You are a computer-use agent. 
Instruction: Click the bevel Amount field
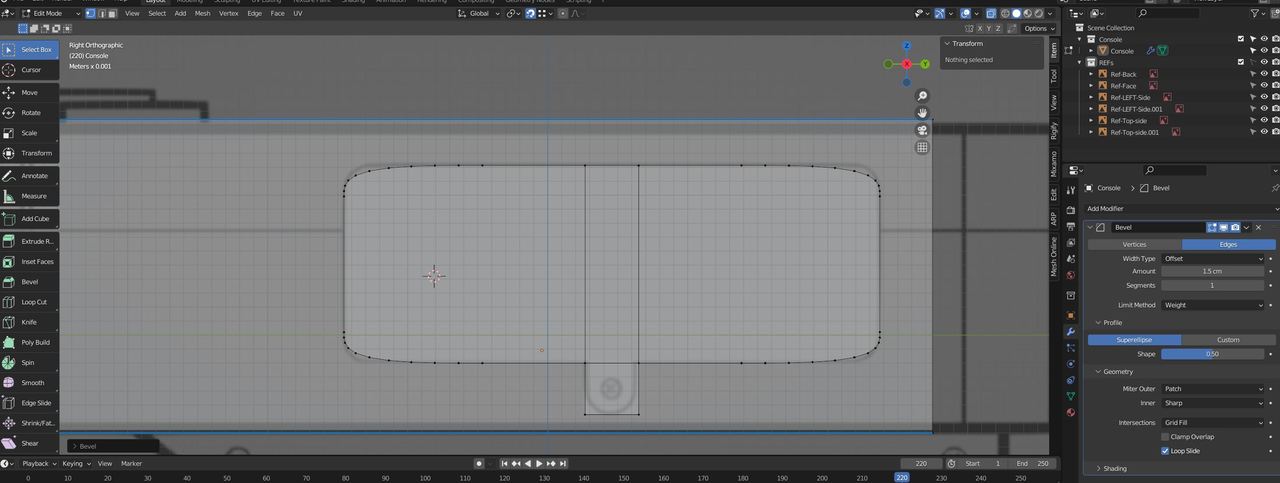[1212, 271]
